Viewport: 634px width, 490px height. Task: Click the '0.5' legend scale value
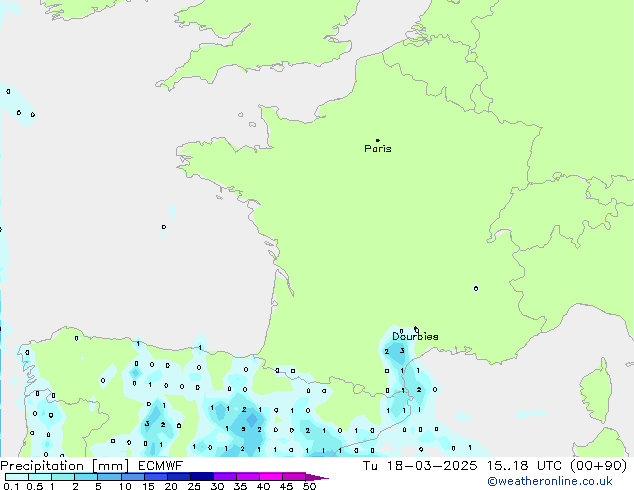point(35,486)
